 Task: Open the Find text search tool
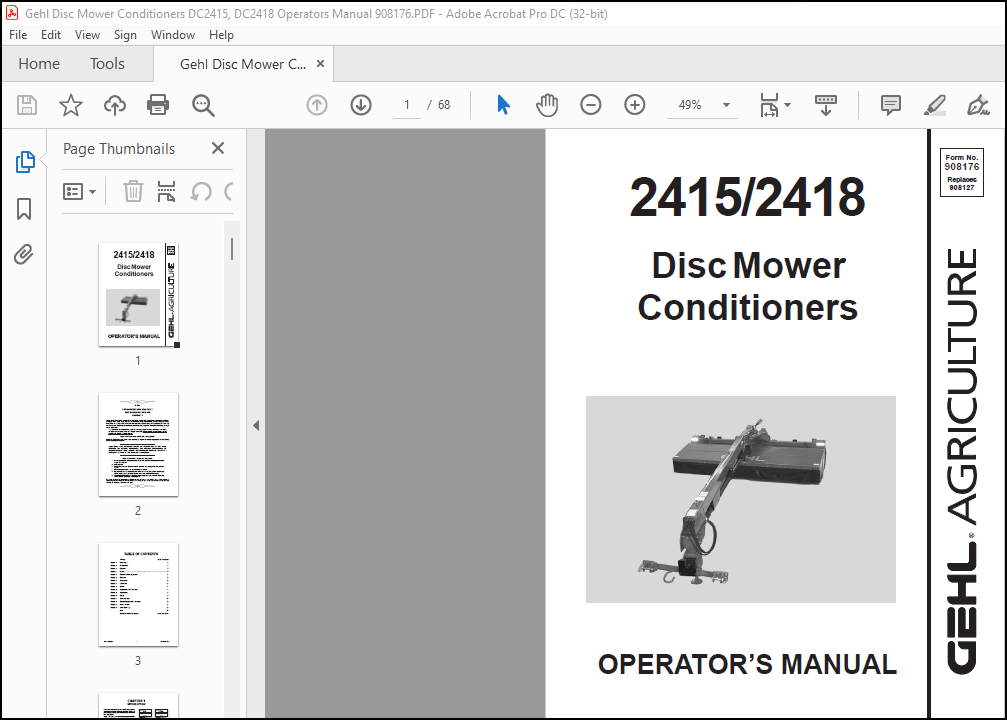click(203, 105)
